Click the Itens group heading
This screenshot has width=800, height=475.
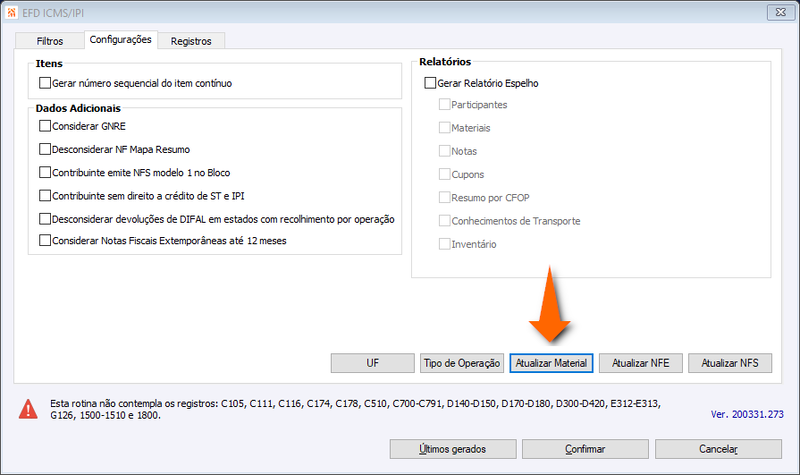point(49,64)
